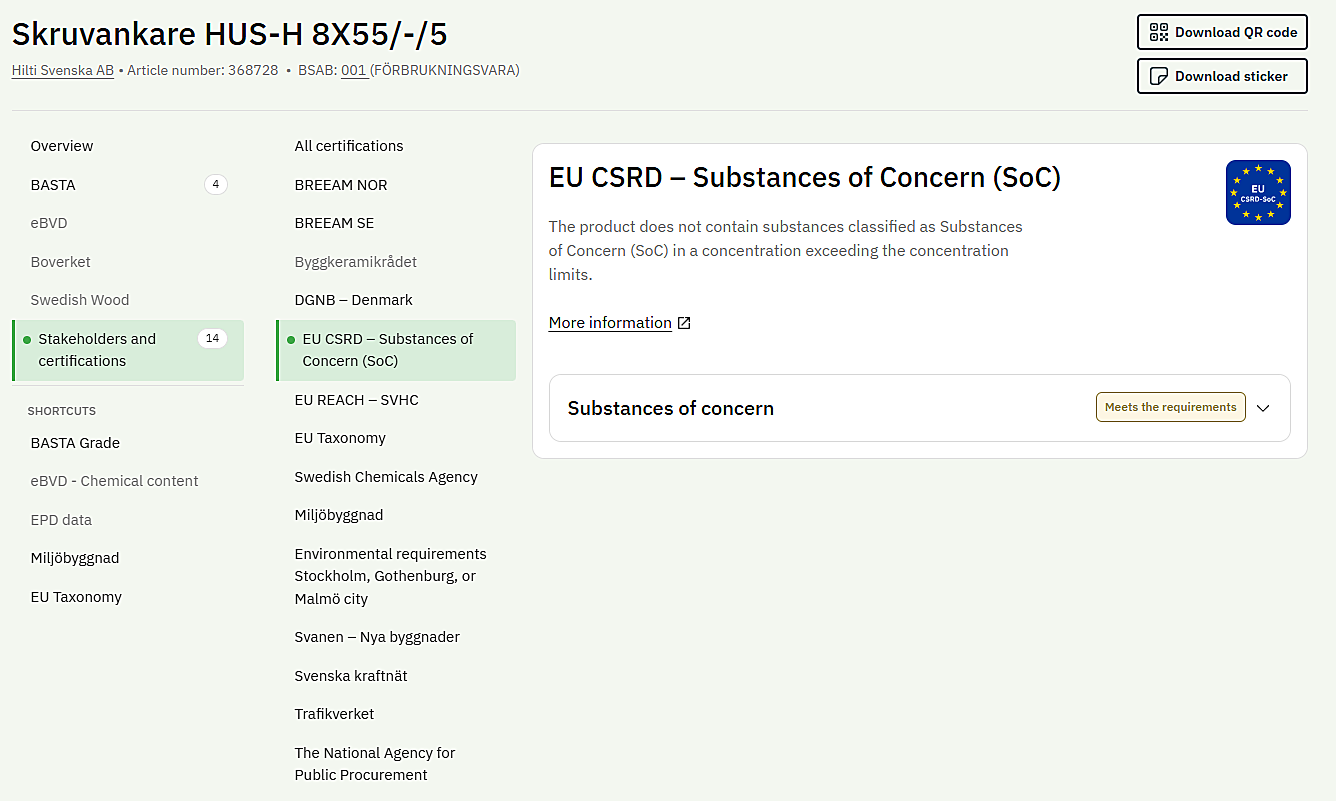
Task: Open the EU REACH – SVHC certification
Action: (x=357, y=400)
